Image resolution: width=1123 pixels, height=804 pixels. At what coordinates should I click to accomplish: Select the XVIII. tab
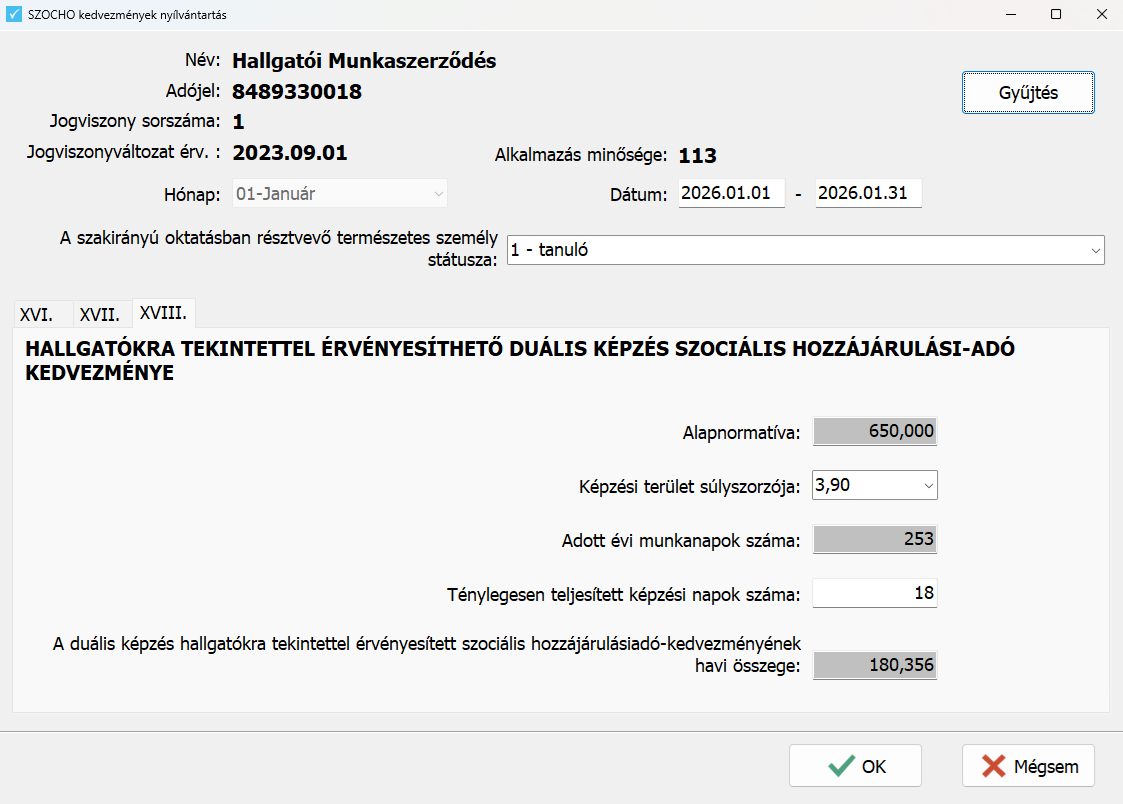pos(163,313)
